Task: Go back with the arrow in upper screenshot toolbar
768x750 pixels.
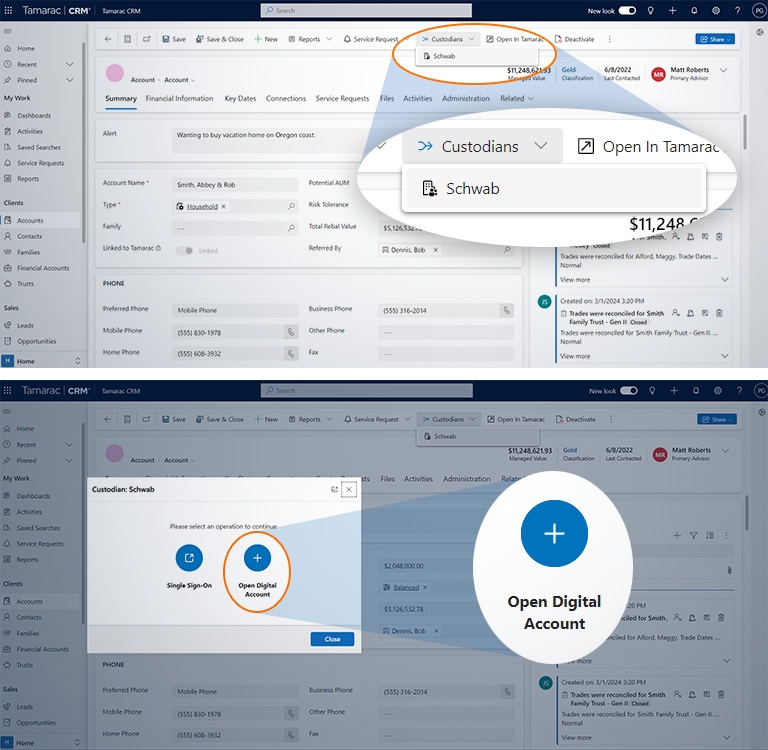Action: 108,39
